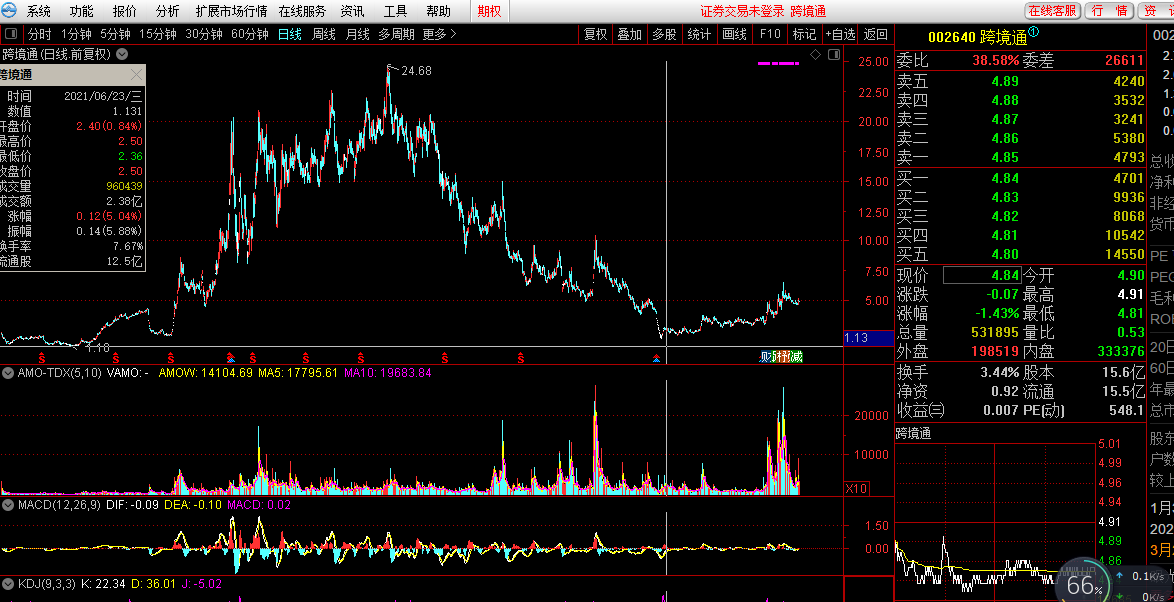Open the MACD indicator dropdown arrow
This screenshot has width=1174, height=602.
point(8,505)
